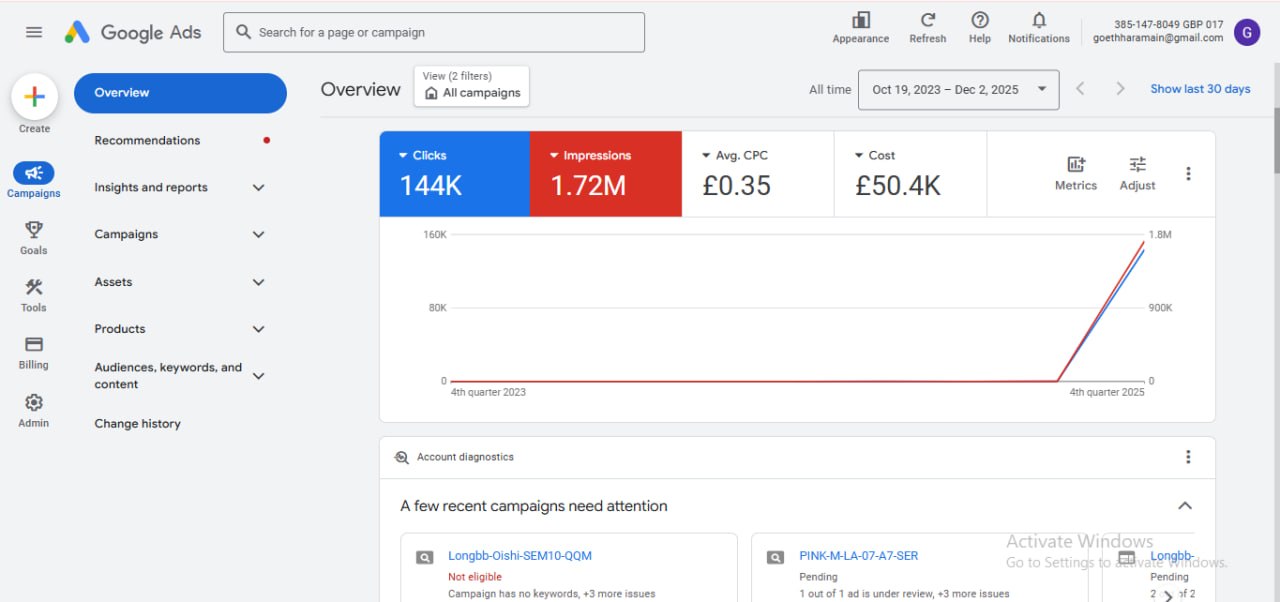Expand Insights and reports section

(x=259, y=187)
